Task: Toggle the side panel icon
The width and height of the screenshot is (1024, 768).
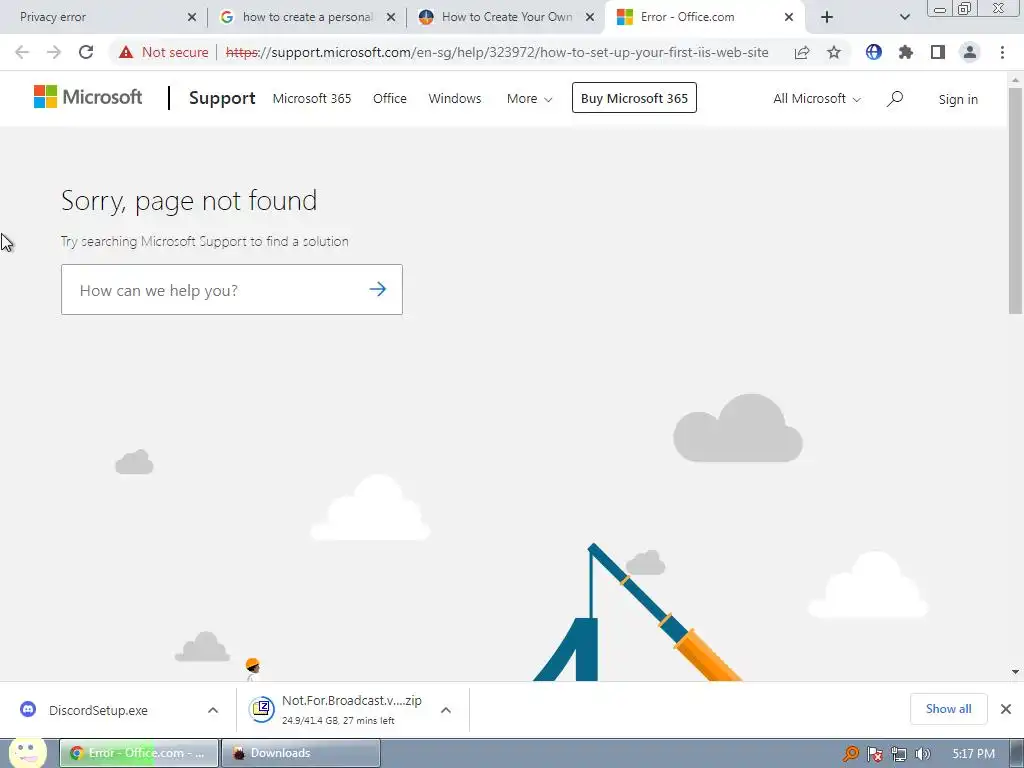Action: (938, 52)
